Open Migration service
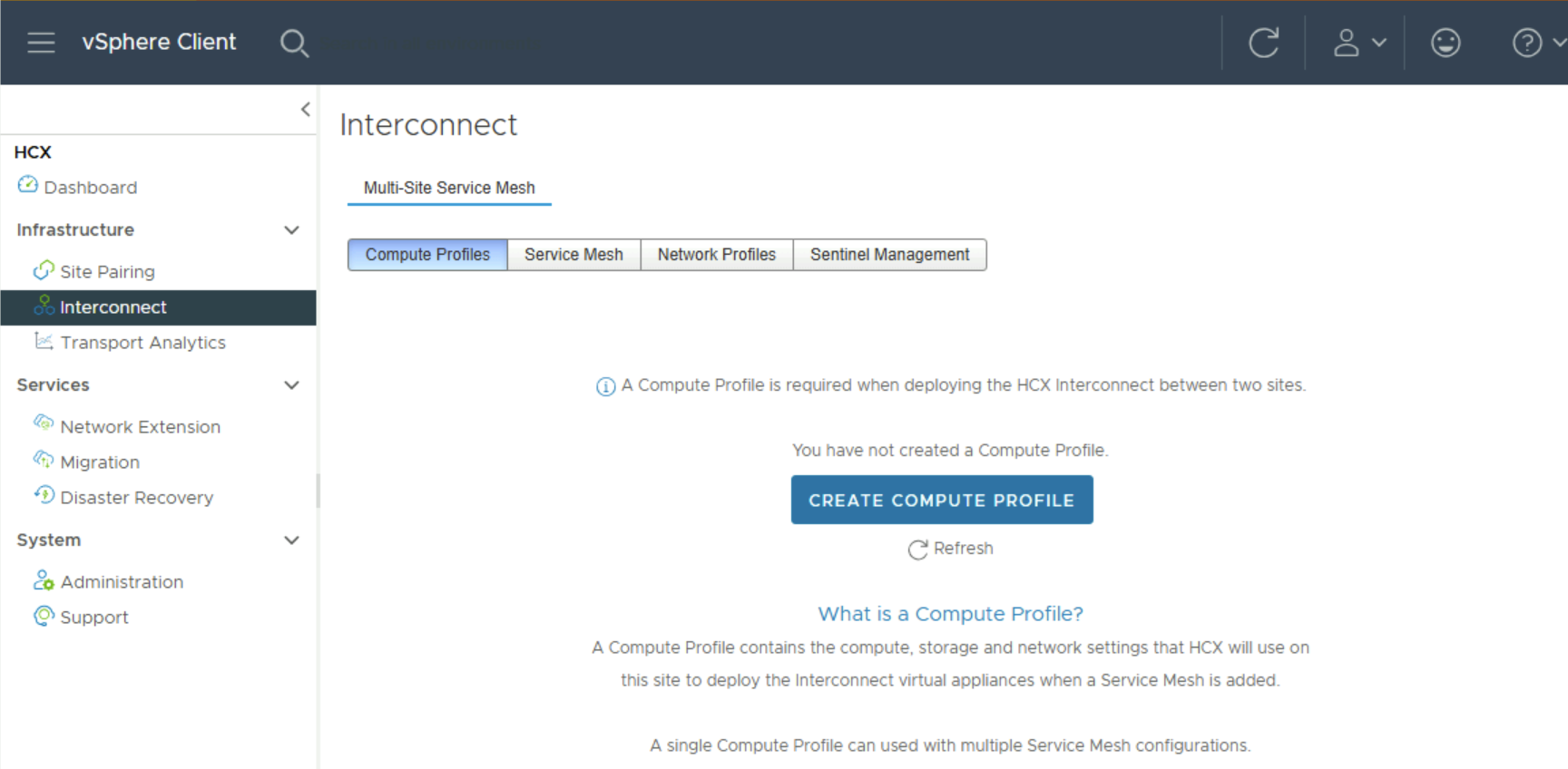This screenshot has height=769, width=1568. [x=100, y=462]
